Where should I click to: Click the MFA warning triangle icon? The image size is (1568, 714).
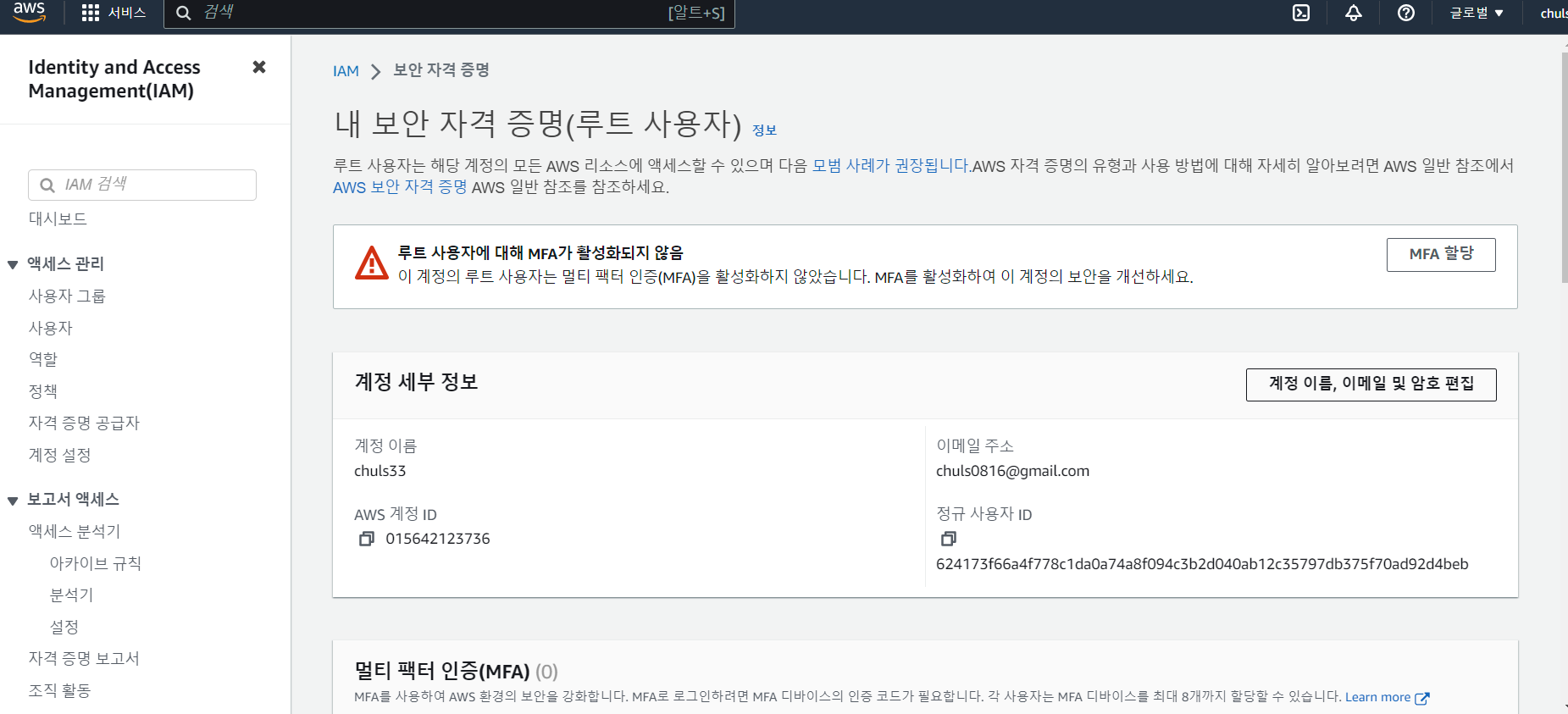(x=372, y=263)
